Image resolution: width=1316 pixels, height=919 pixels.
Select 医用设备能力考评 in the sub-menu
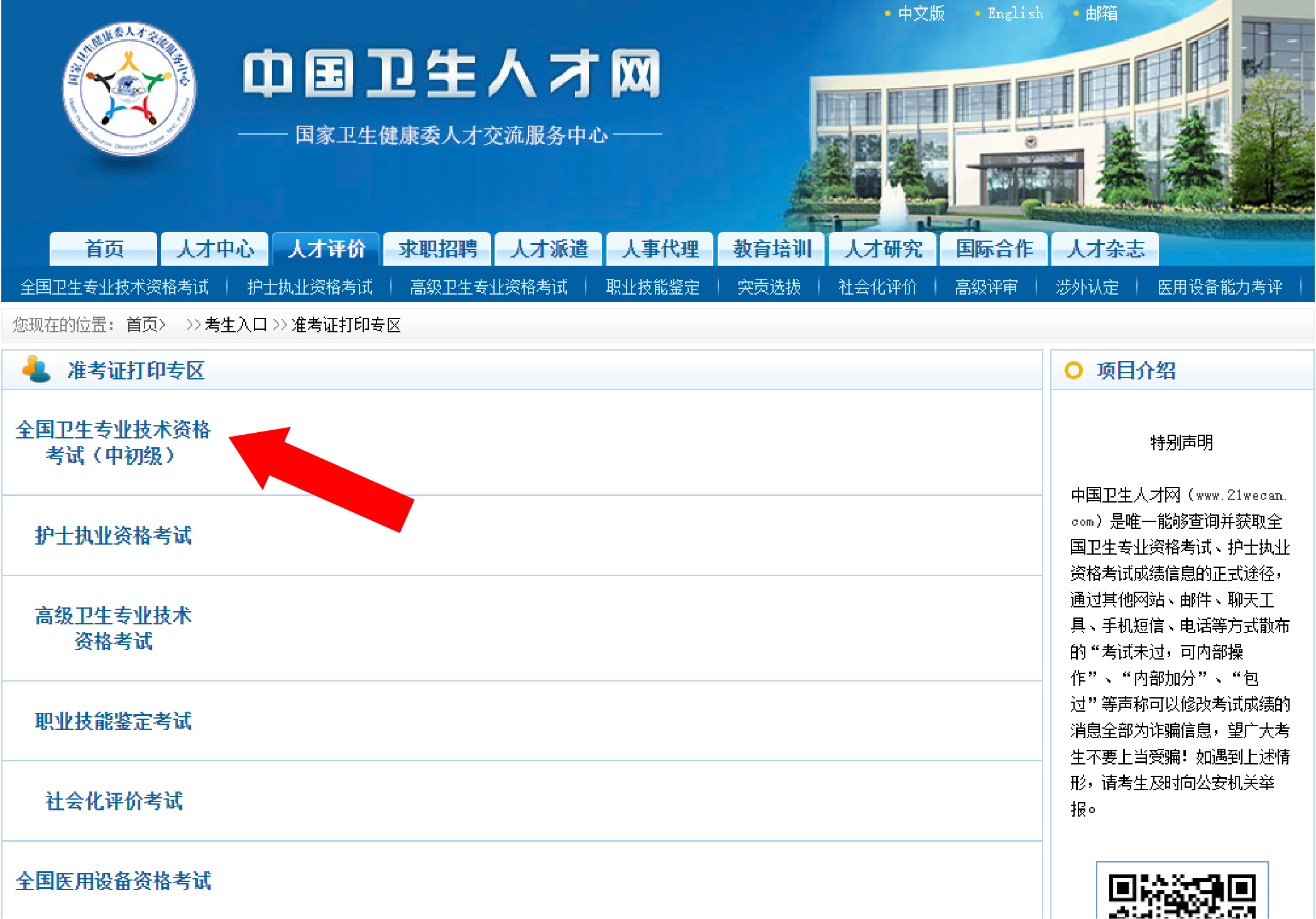point(1220,287)
